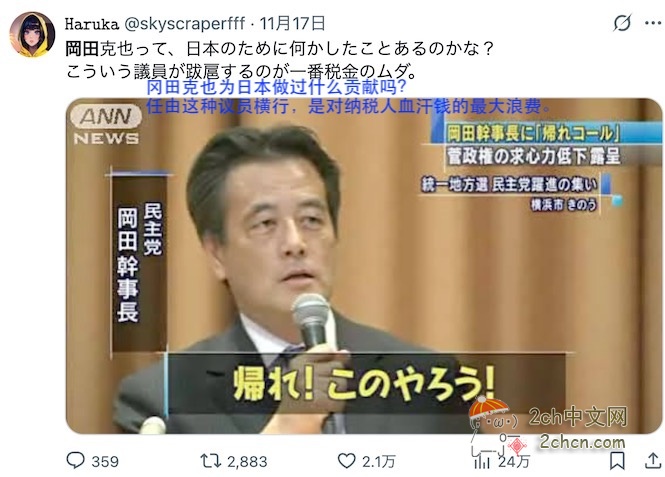Viewport: 665px width, 477px height.
Task: Open replies via the 359 count
Action: 105,461
